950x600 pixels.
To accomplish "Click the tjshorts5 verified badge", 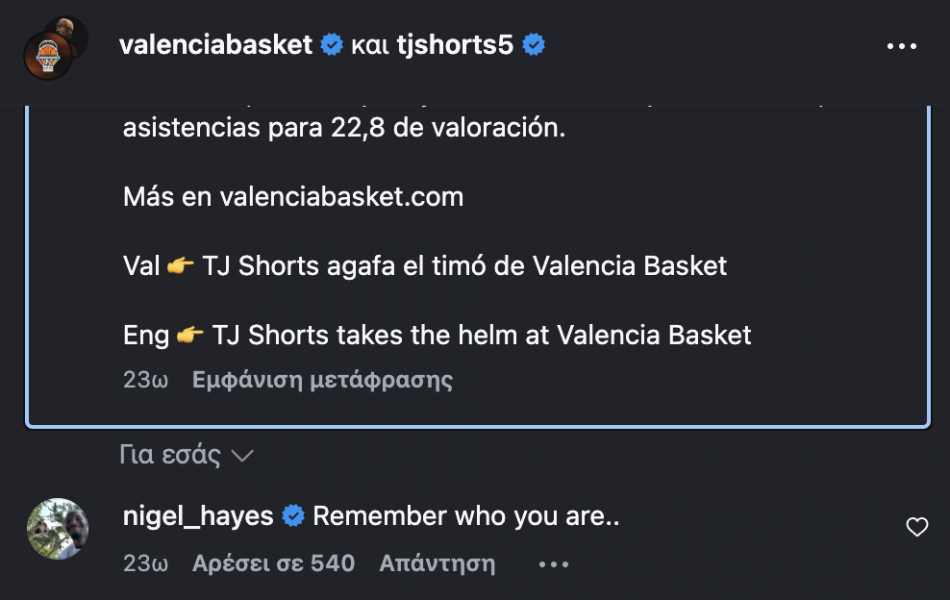I will click(533, 45).
